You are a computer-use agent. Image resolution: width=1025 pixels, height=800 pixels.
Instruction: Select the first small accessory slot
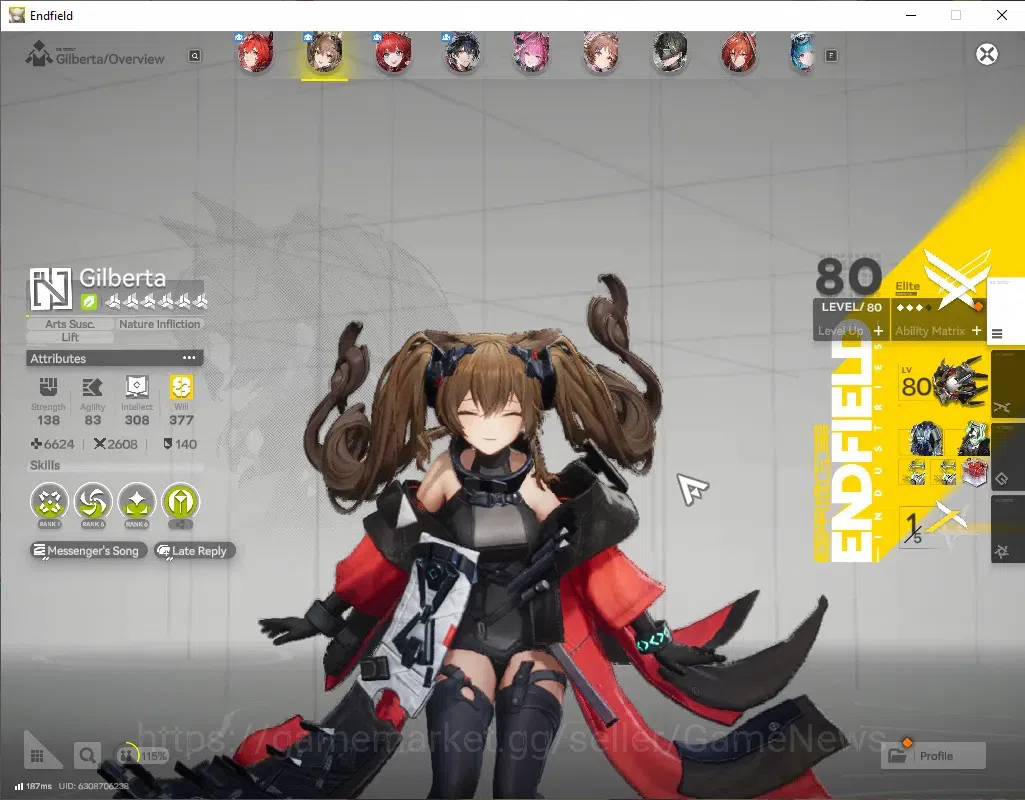pyautogui.click(x=914, y=473)
